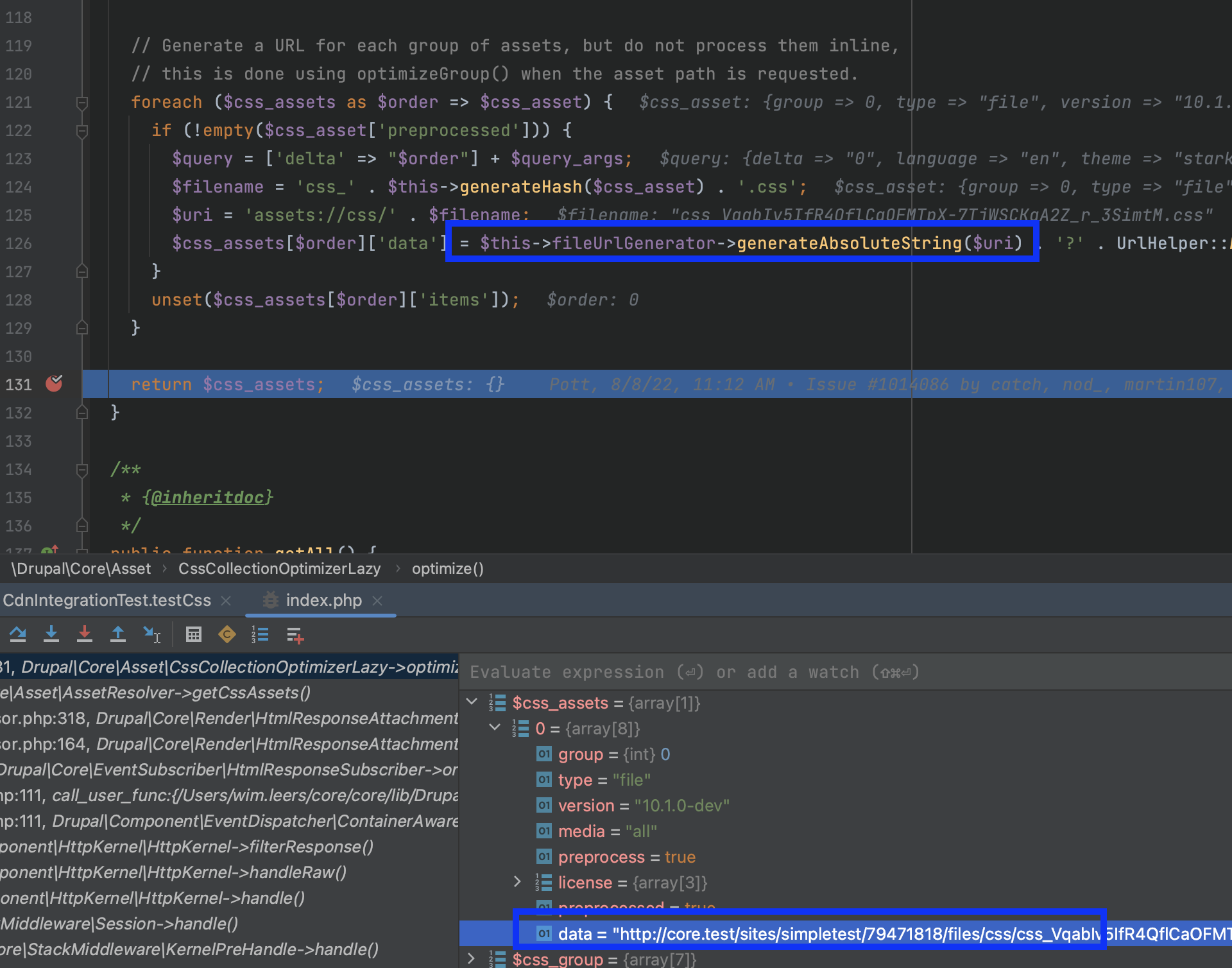Viewport: 1232px width, 968px height.
Task: Expand the $css_group variable node
Action: pos(471,959)
